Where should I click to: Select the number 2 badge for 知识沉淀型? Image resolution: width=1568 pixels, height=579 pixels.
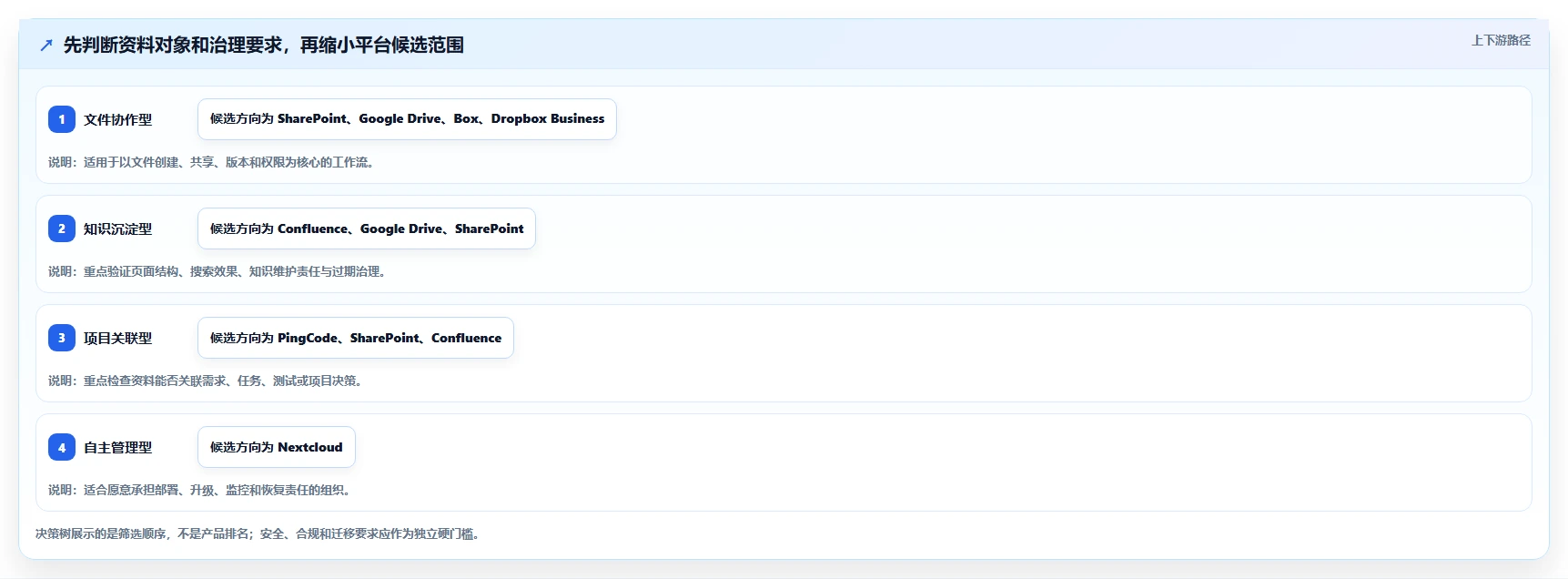[x=62, y=229]
